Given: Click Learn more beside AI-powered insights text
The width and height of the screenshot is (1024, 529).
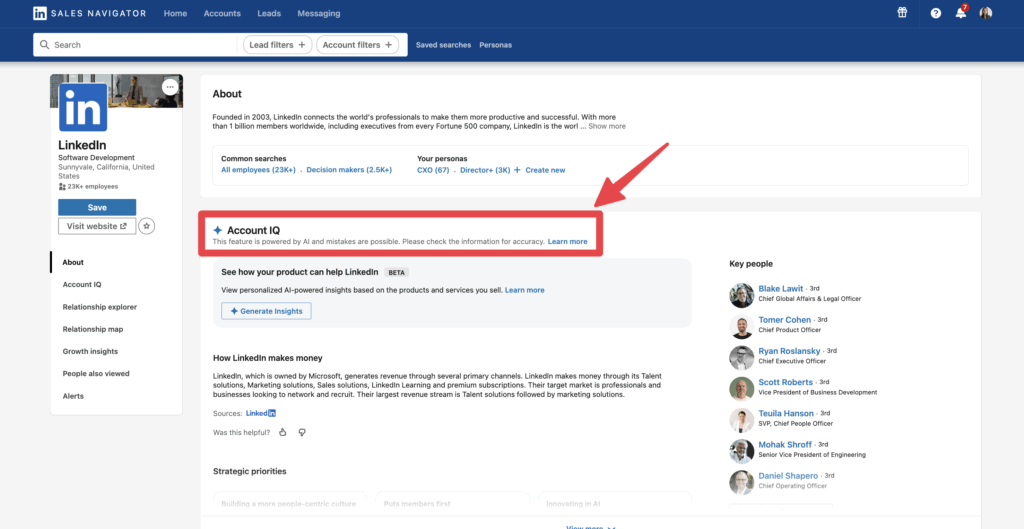Looking at the screenshot, I should [524, 290].
